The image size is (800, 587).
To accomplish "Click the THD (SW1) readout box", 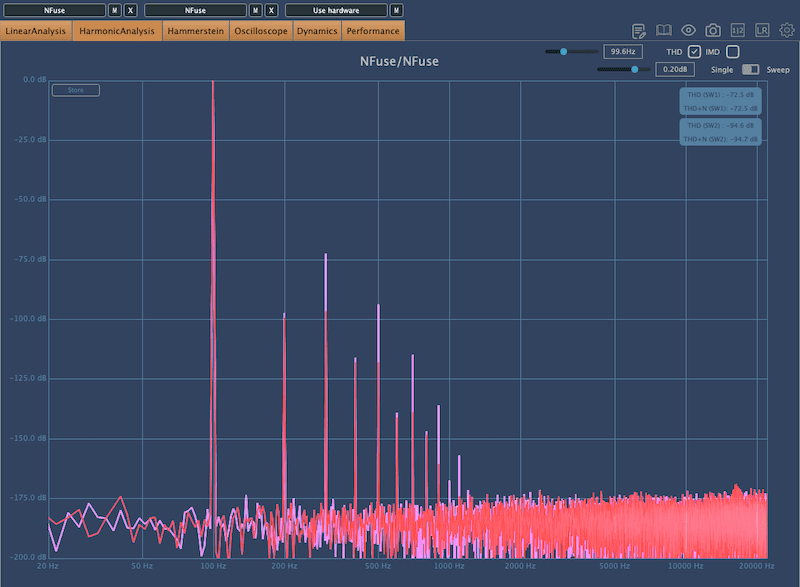I will [x=720, y=101].
